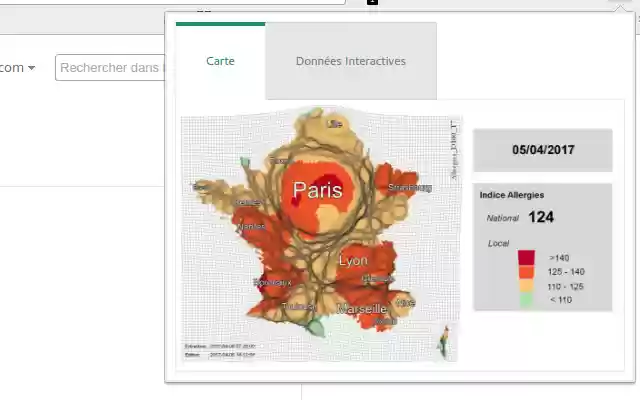This screenshot has width=640, height=400.
Task: Click the Bordeaux label on the map
Action: (x=272, y=282)
